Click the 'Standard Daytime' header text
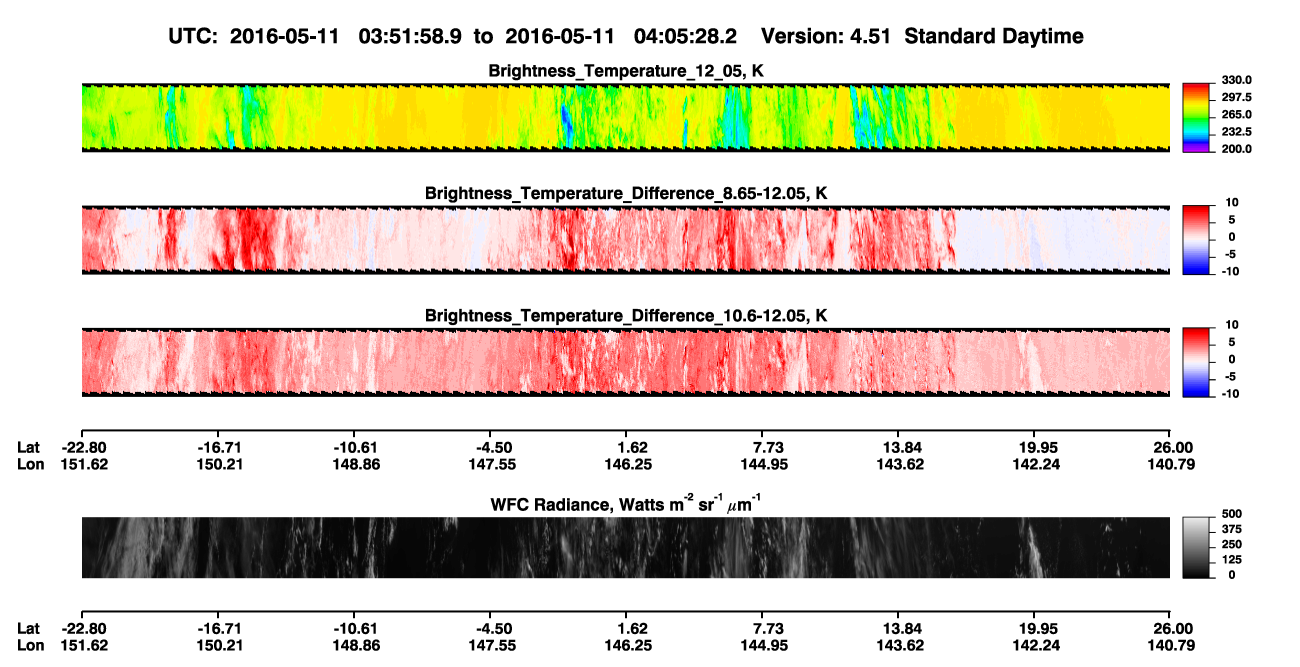The height and width of the screenshot is (667, 1300). (994, 36)
